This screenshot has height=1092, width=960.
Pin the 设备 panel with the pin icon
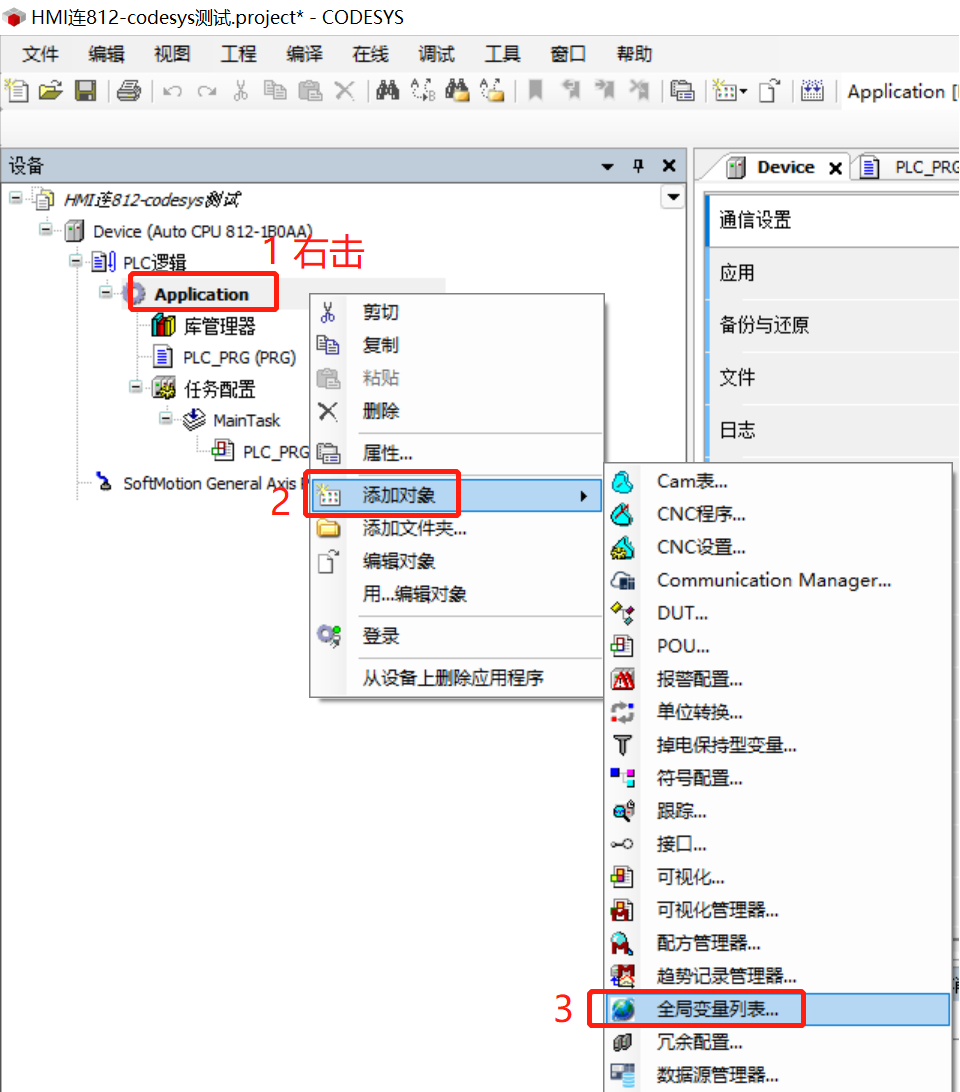click(x=637, y=166)
